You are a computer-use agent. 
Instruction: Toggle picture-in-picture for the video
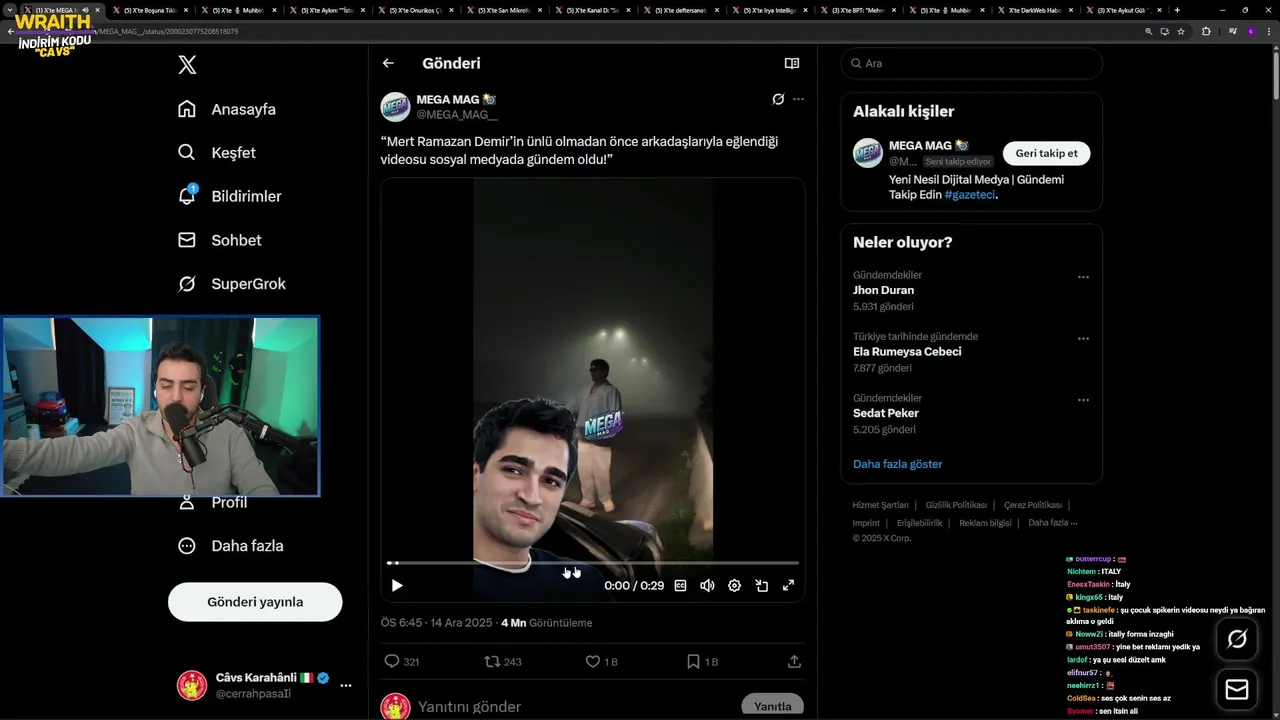pos(761,586)
